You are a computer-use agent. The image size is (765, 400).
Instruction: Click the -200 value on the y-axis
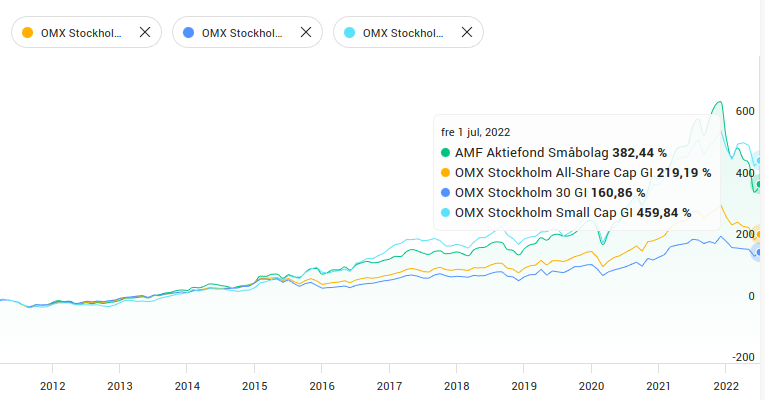744,357
